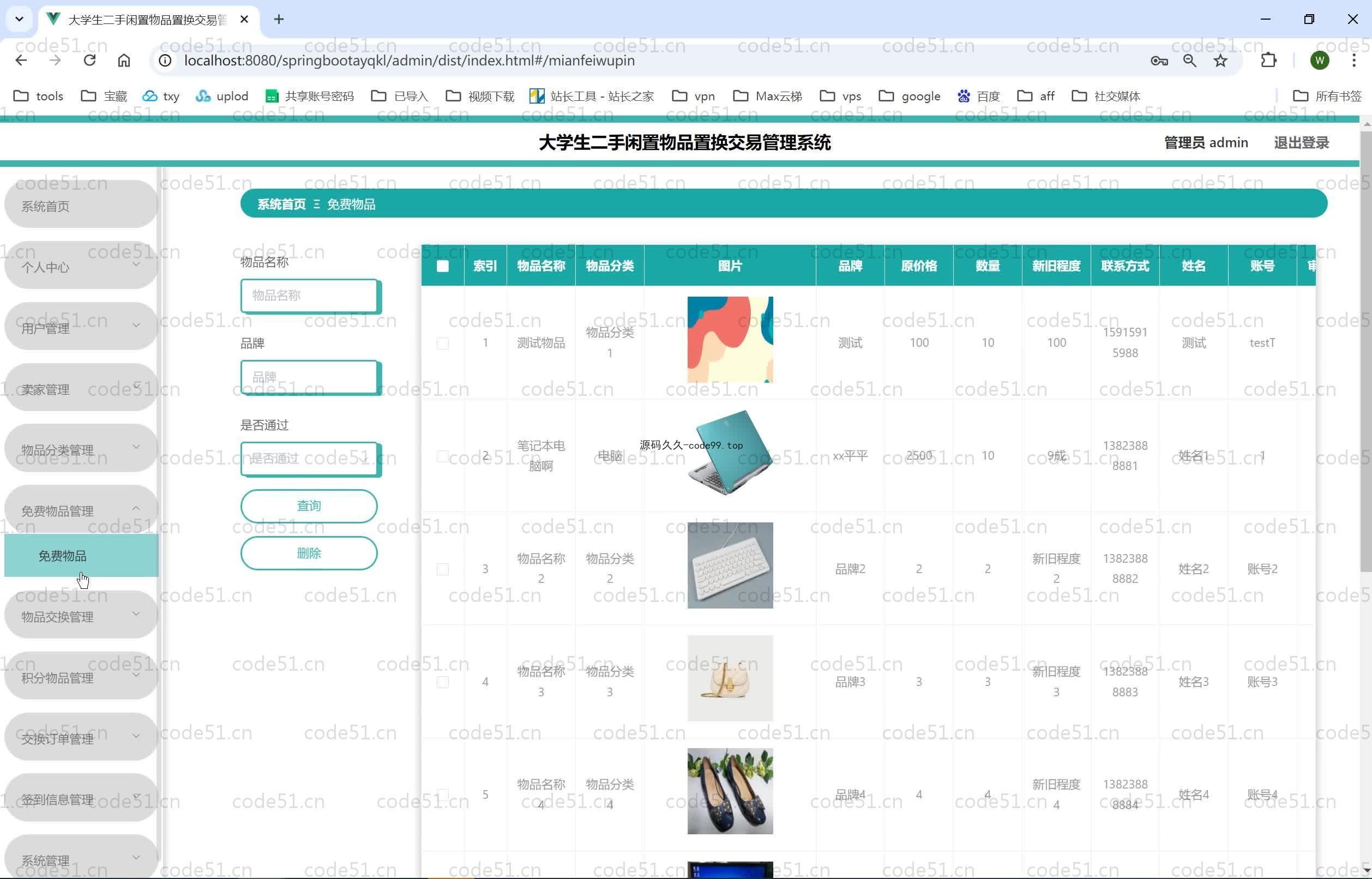The image size is (1372, 879).
Task: Click the 退出登录 logout link
Action: 1301,143
